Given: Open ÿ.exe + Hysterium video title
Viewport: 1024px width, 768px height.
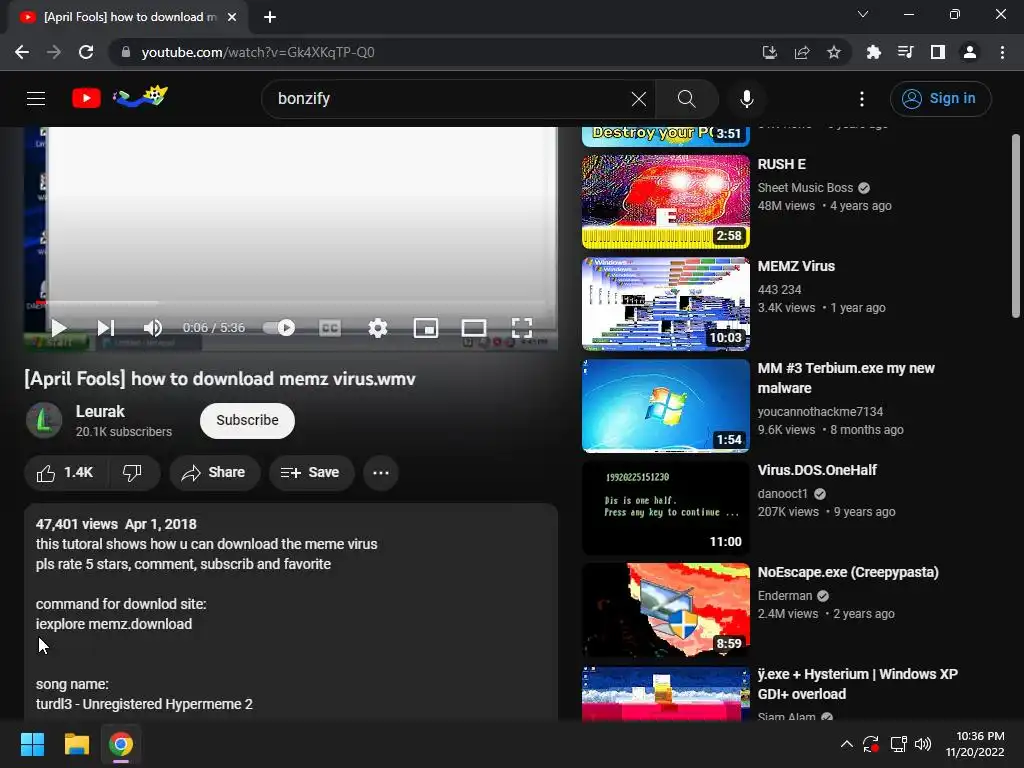Looking at the screenshot, I should pos(857,684).
